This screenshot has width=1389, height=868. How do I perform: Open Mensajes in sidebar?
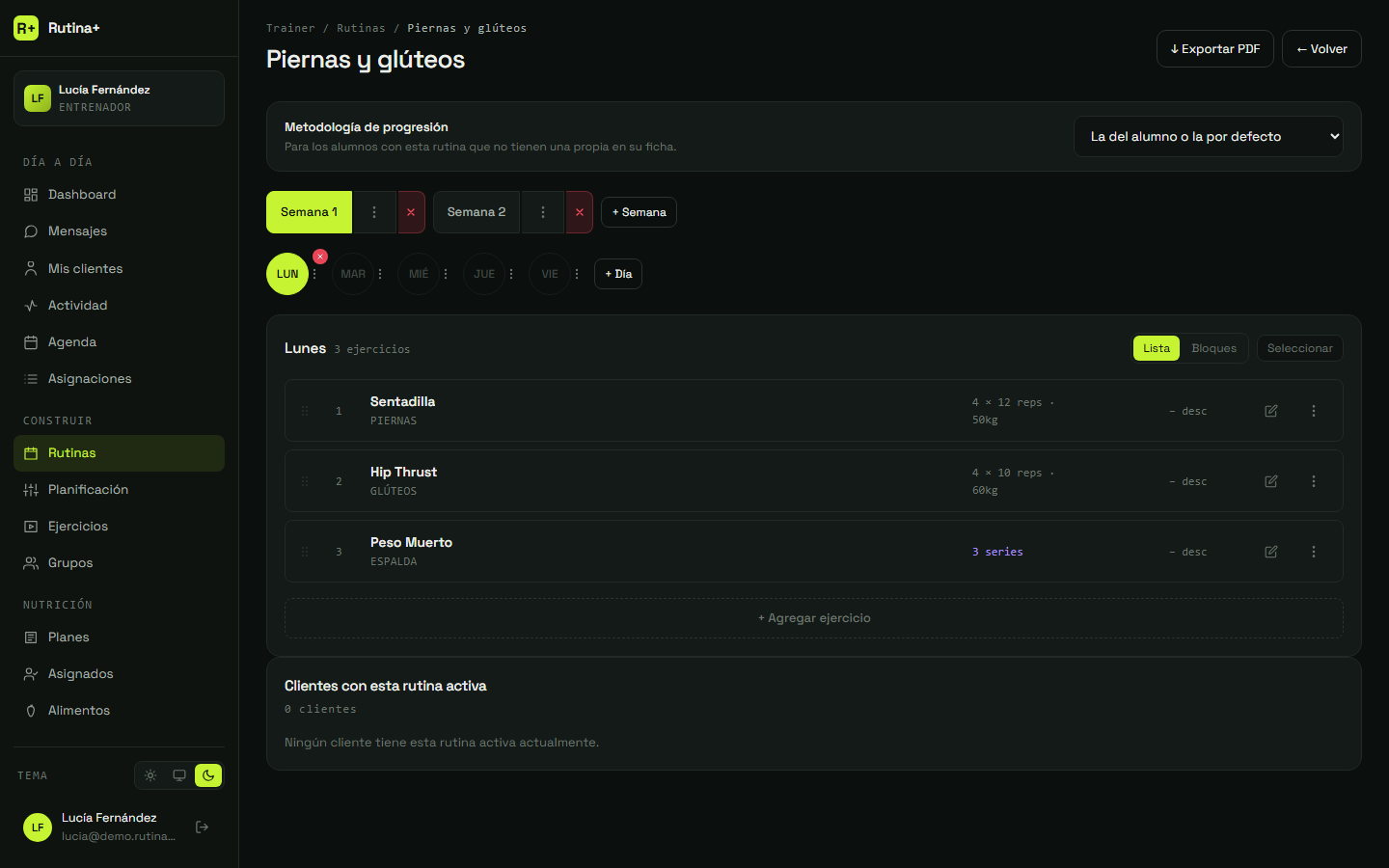click(119, 231)
